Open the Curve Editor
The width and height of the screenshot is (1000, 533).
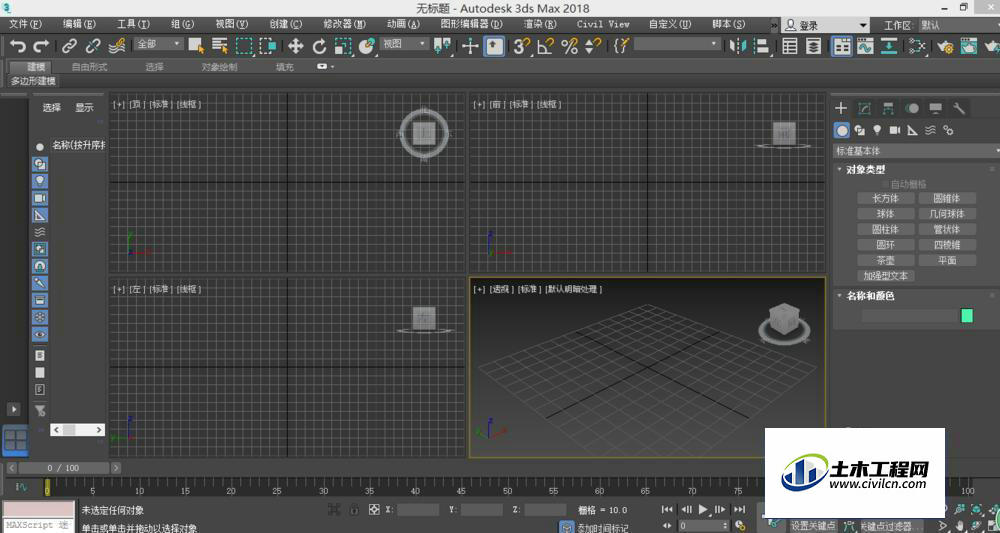click(x=865, y=46)
